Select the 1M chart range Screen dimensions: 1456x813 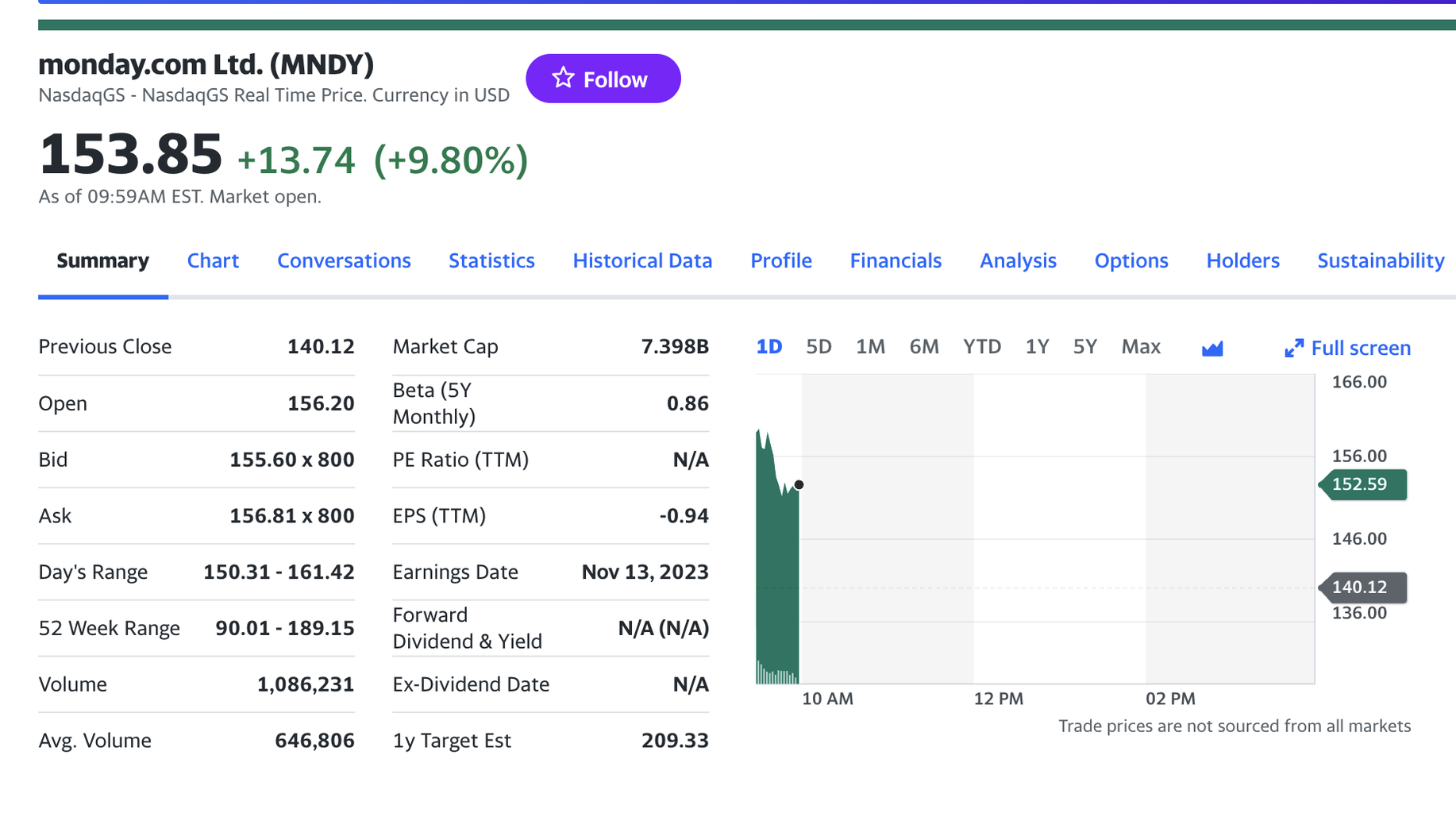[870, 347]
